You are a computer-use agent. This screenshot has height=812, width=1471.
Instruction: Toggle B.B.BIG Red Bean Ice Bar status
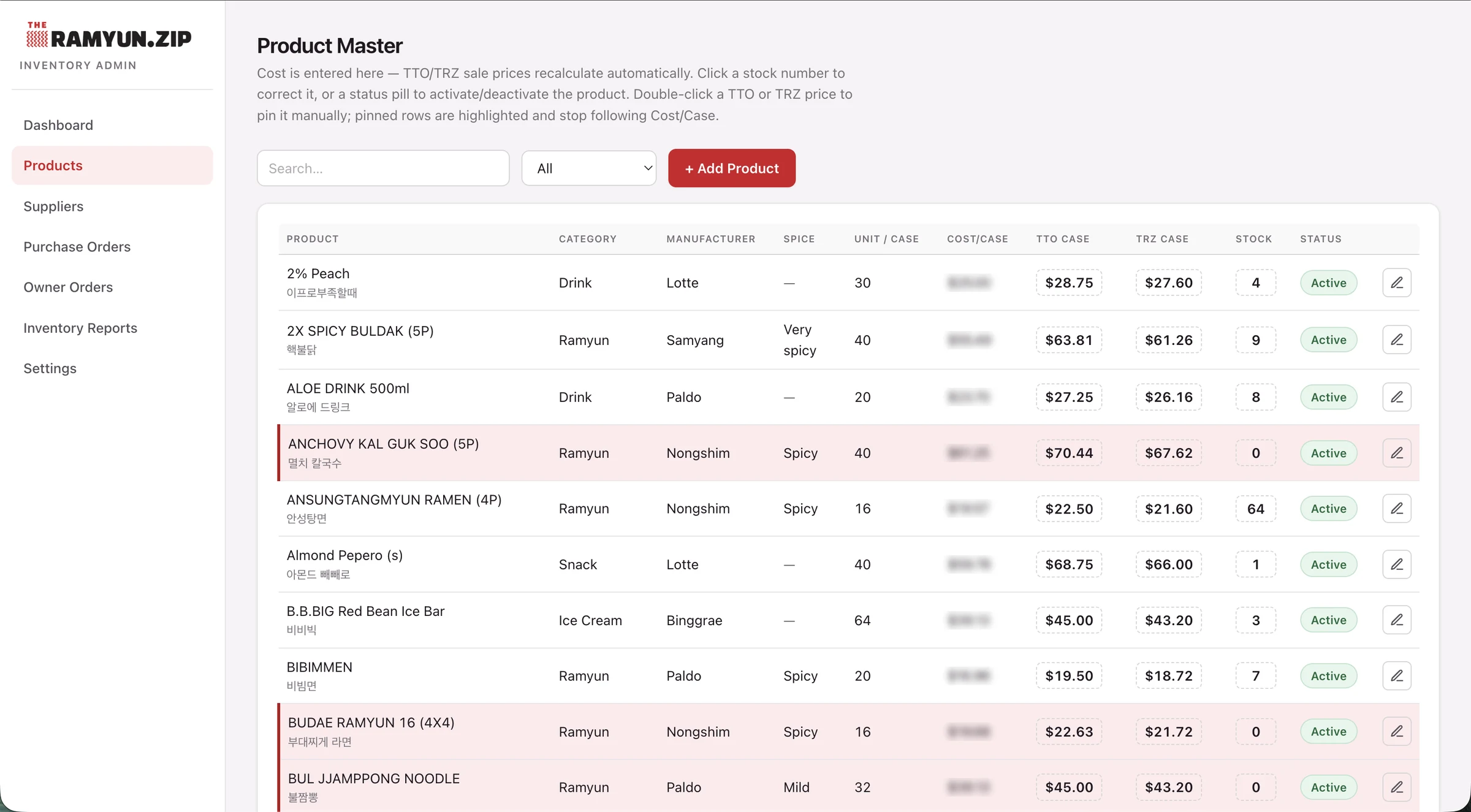[x=1329, y=620]
